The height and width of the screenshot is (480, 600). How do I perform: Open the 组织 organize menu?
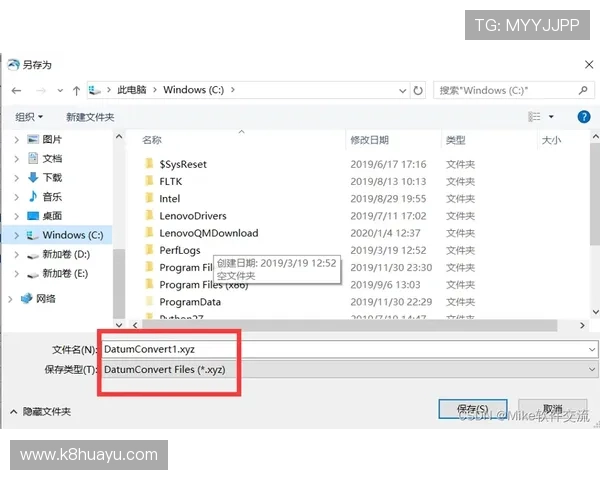coord(28,117)
